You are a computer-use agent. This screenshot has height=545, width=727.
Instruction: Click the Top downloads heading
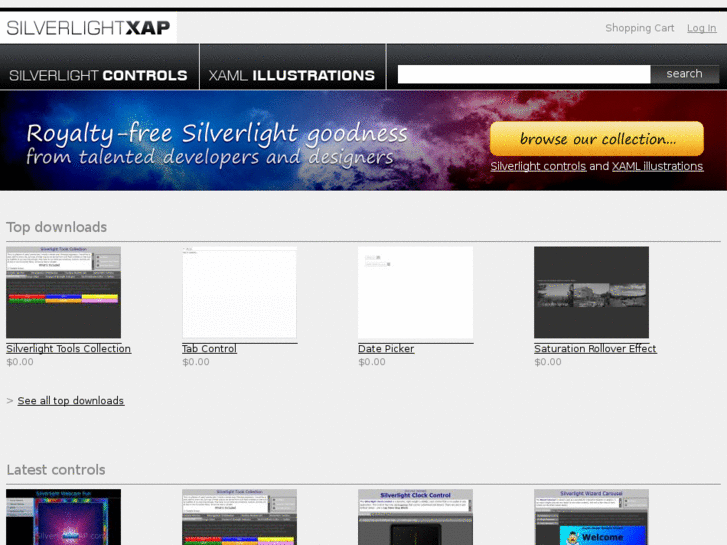[x=57, y=227]
